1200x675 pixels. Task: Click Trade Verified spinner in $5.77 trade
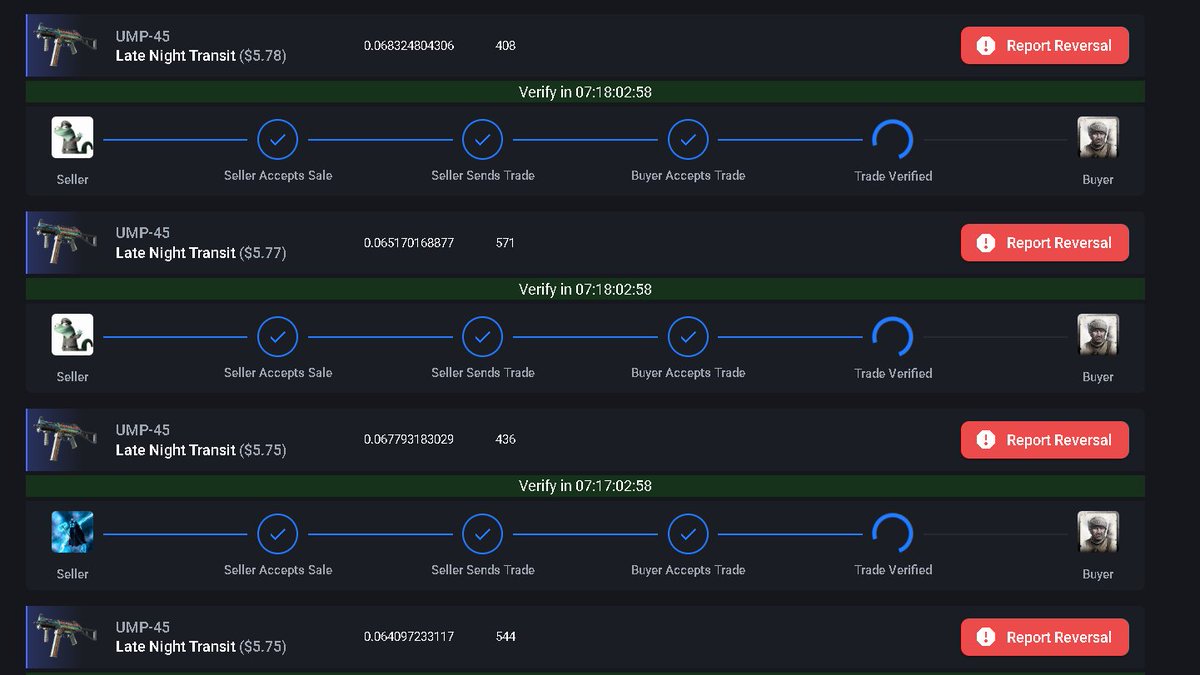[x=893, y=337]
